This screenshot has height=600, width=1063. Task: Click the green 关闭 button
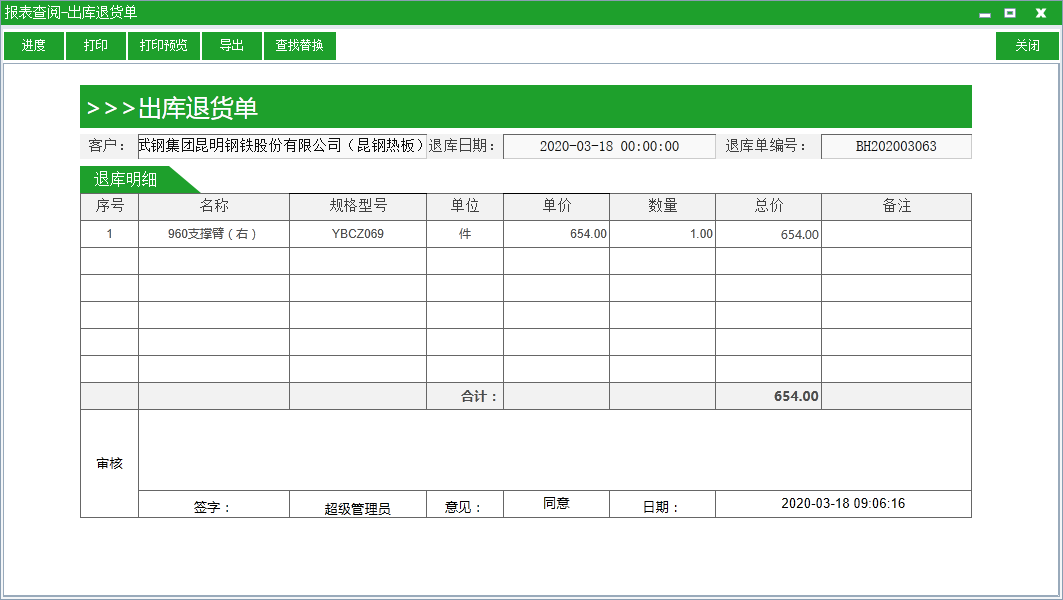click(1027, 45)
